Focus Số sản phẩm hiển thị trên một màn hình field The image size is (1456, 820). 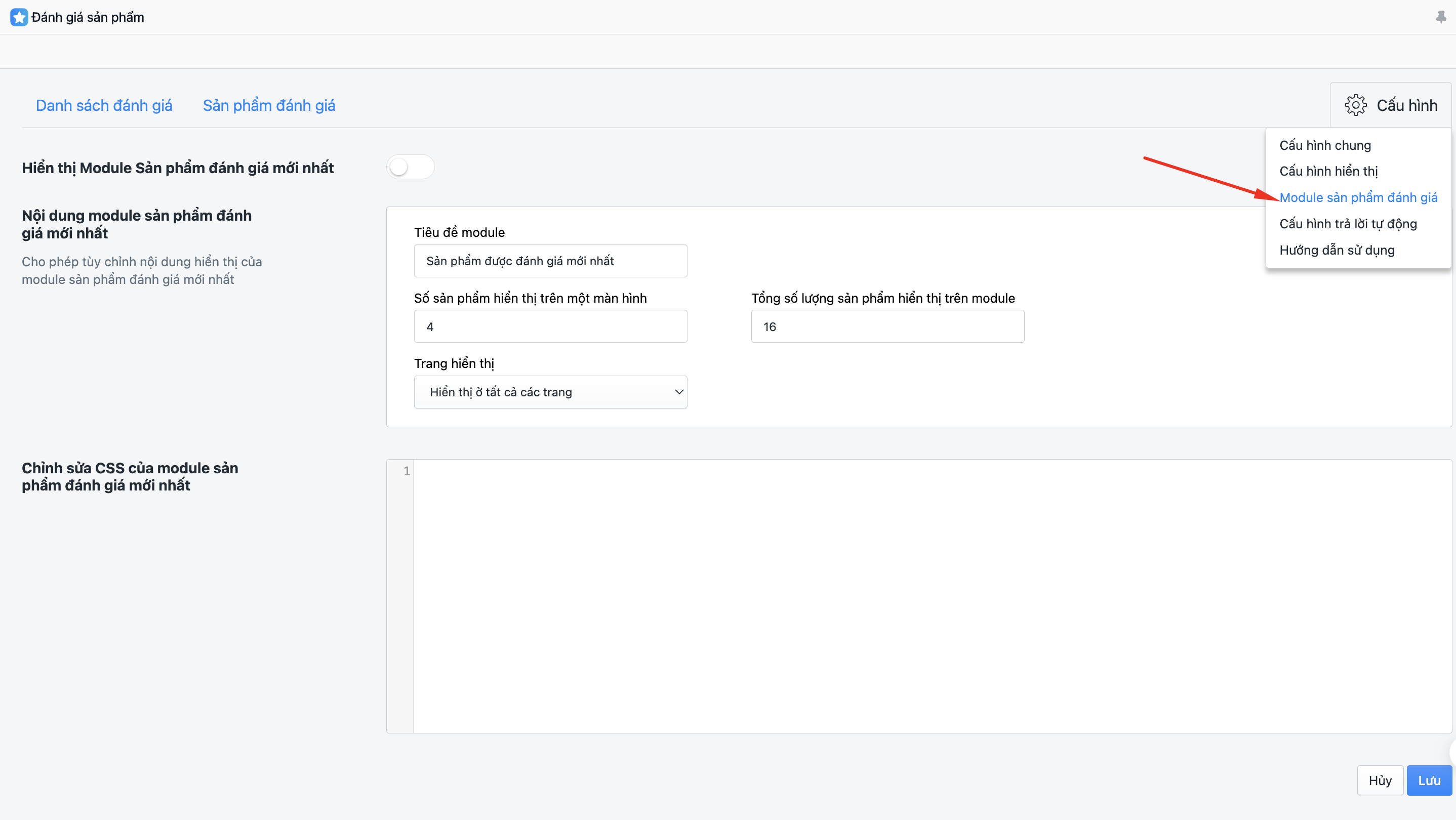[550, 326]
